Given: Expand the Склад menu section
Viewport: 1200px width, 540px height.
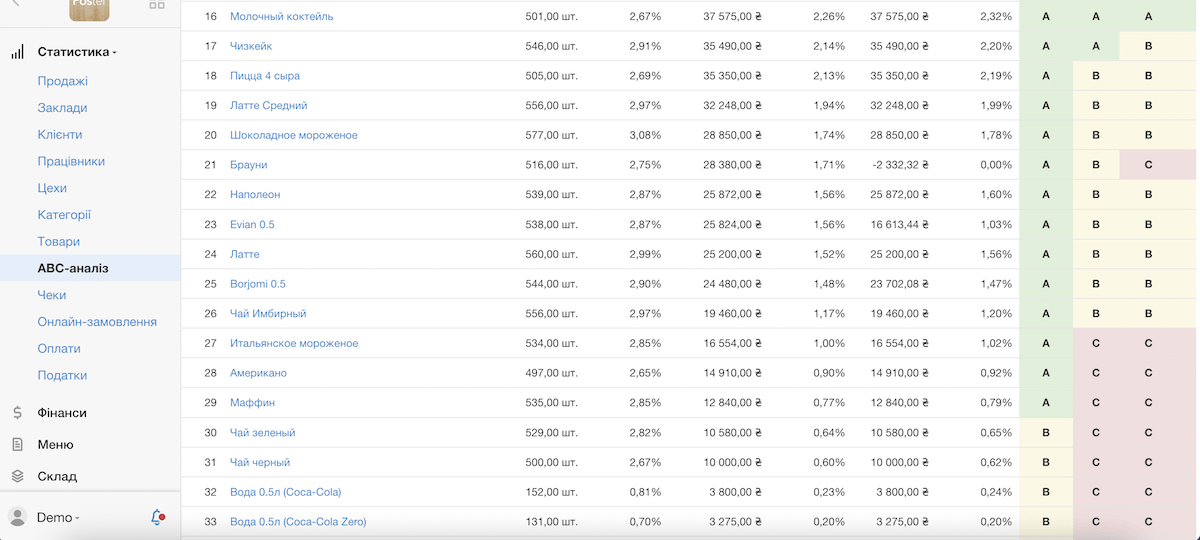Looking at the screenshot, I should pyautogui.click(x=57, y=477).
